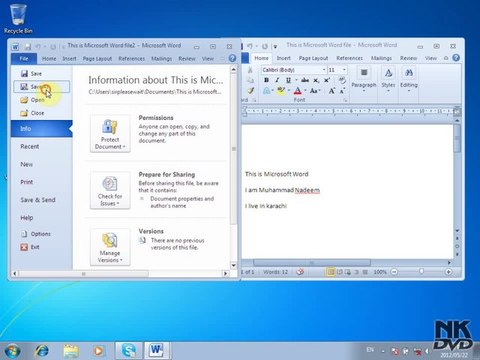Open the Protect Document dropdown

click(110, 134)
